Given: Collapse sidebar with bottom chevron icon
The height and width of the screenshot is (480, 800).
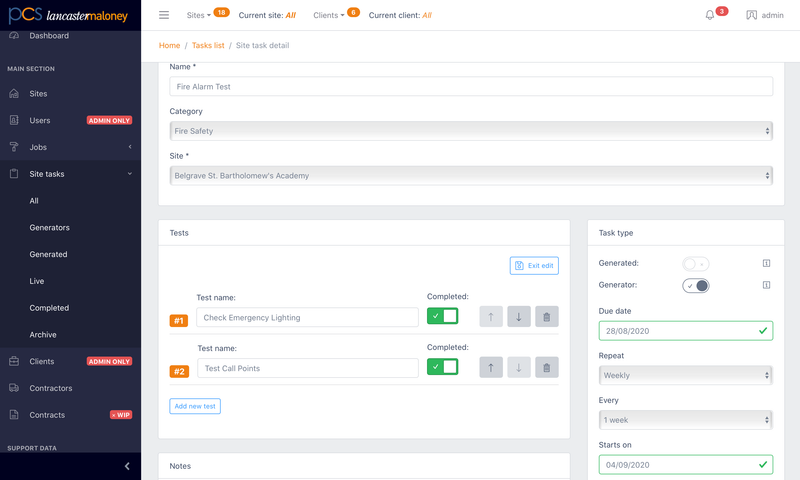Looking at the screenshot, I should pos(127,466).
